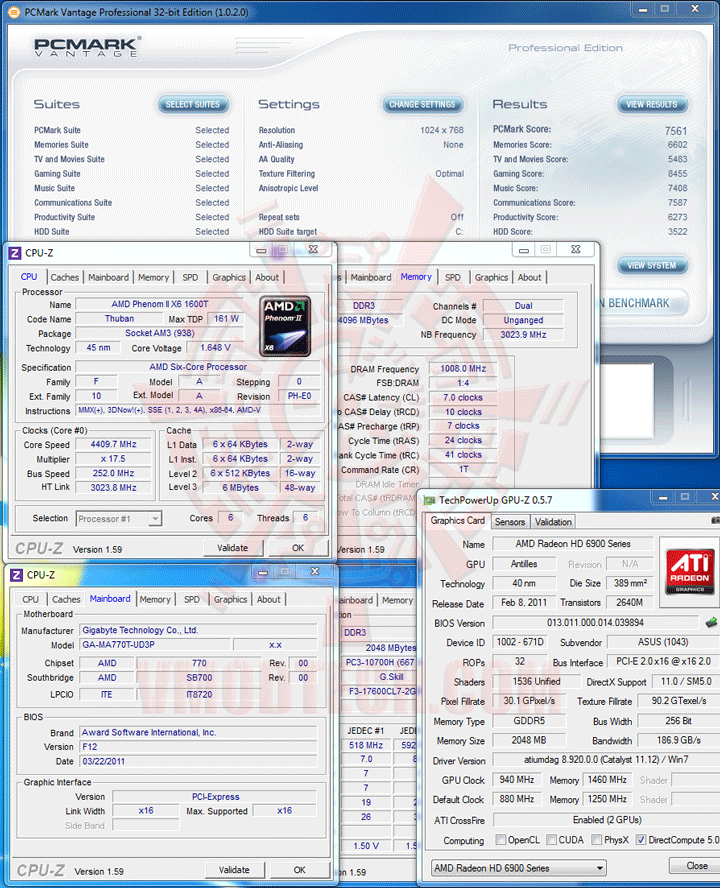Viewport: 720px width, 888px height.
Task: Open About tab in top CPU-Z window
Action: [267, 278]
